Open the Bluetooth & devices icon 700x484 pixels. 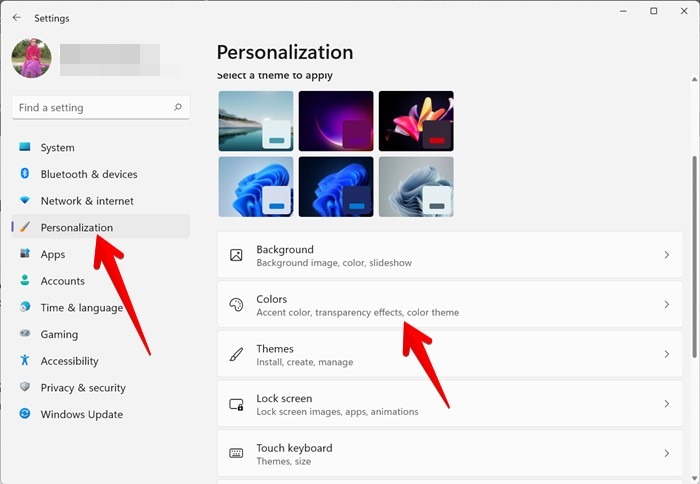click(x=25, y=174)
